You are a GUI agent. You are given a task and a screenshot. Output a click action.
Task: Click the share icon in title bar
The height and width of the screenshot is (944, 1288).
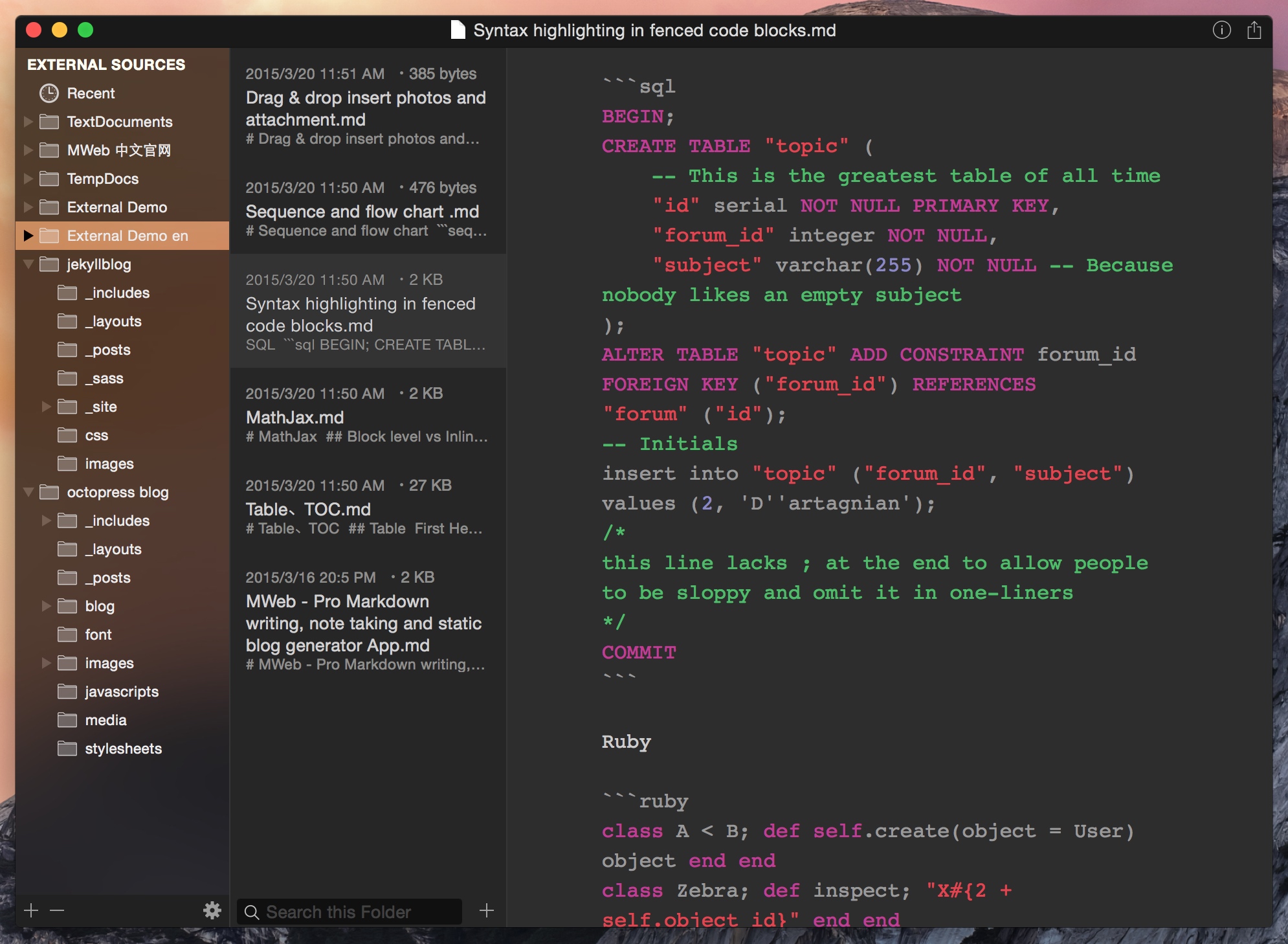[1254, 30]
